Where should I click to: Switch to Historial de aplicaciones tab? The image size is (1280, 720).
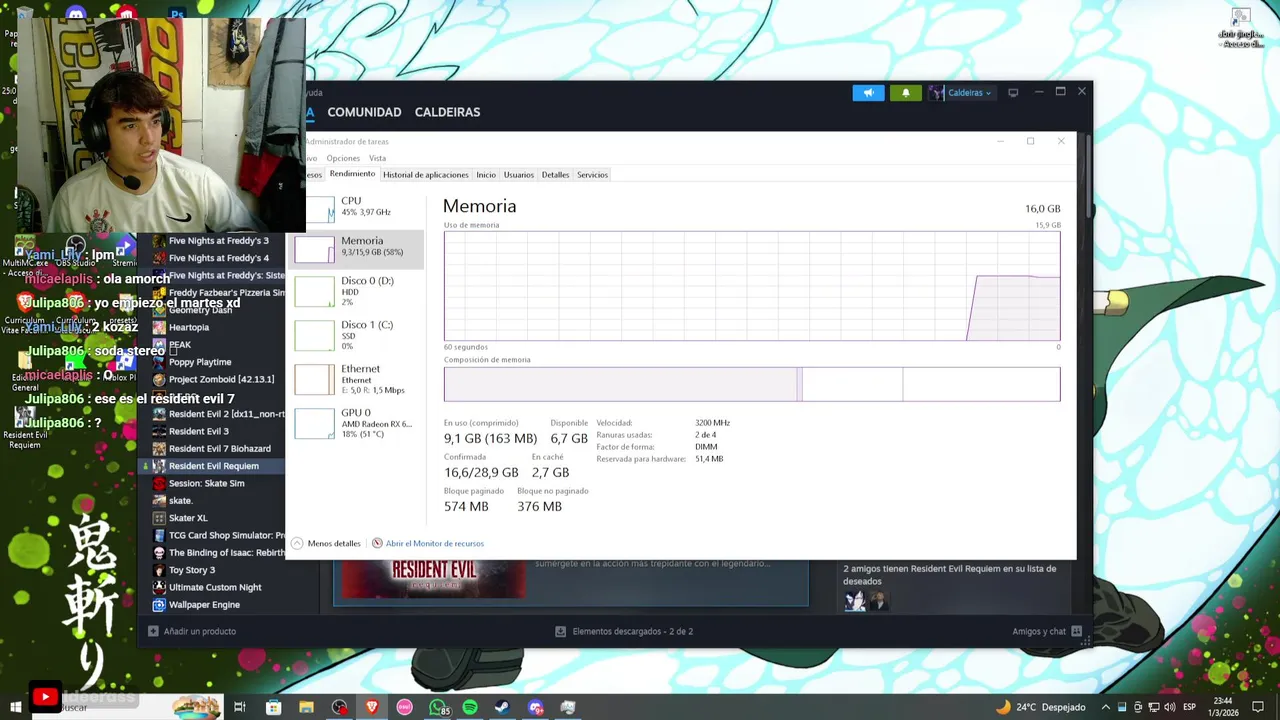[x=425, y=175]
